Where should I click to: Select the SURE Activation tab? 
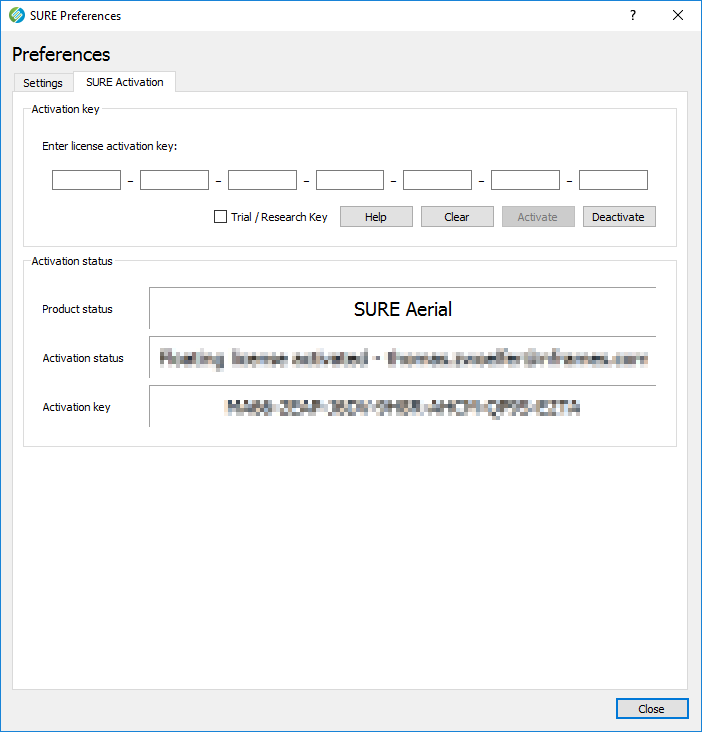coord(125,82)
